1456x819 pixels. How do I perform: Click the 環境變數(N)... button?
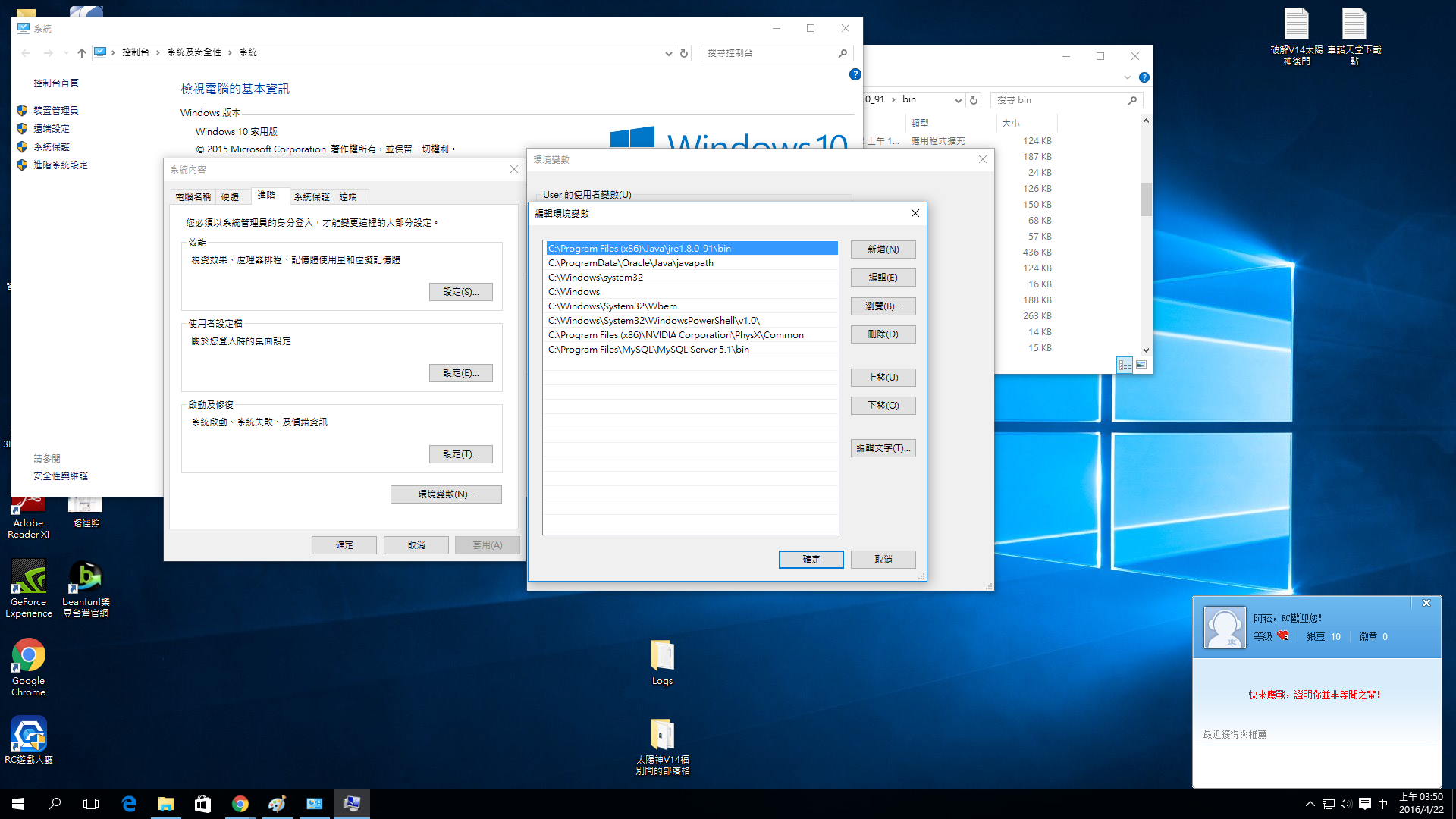point(446,494)
